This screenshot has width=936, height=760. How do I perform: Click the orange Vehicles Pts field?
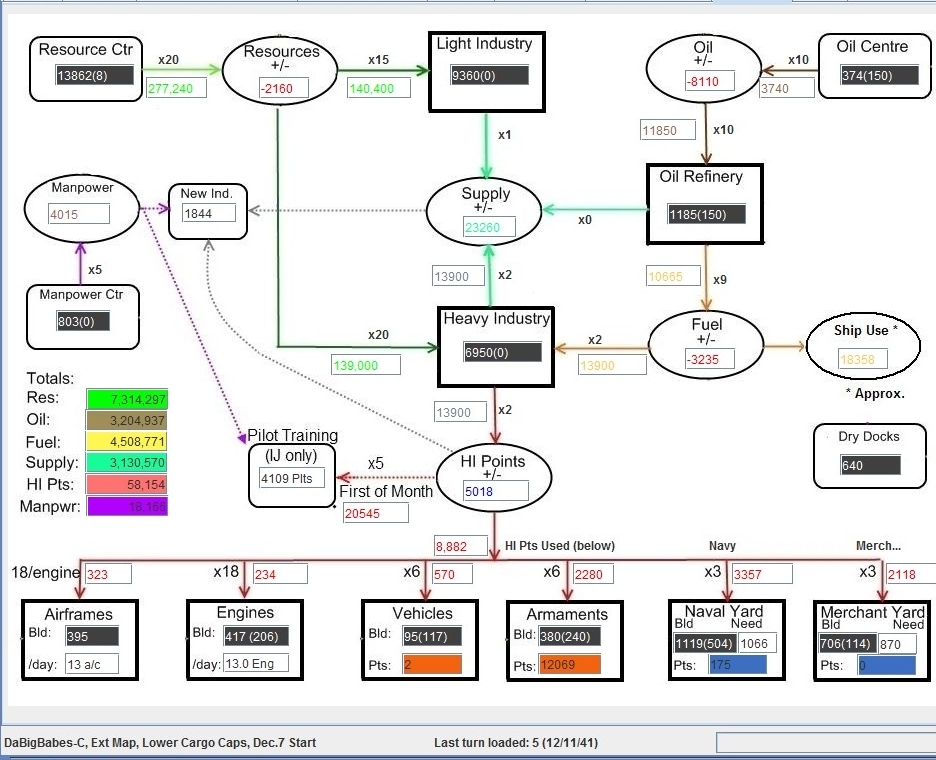tap(432, 664)
